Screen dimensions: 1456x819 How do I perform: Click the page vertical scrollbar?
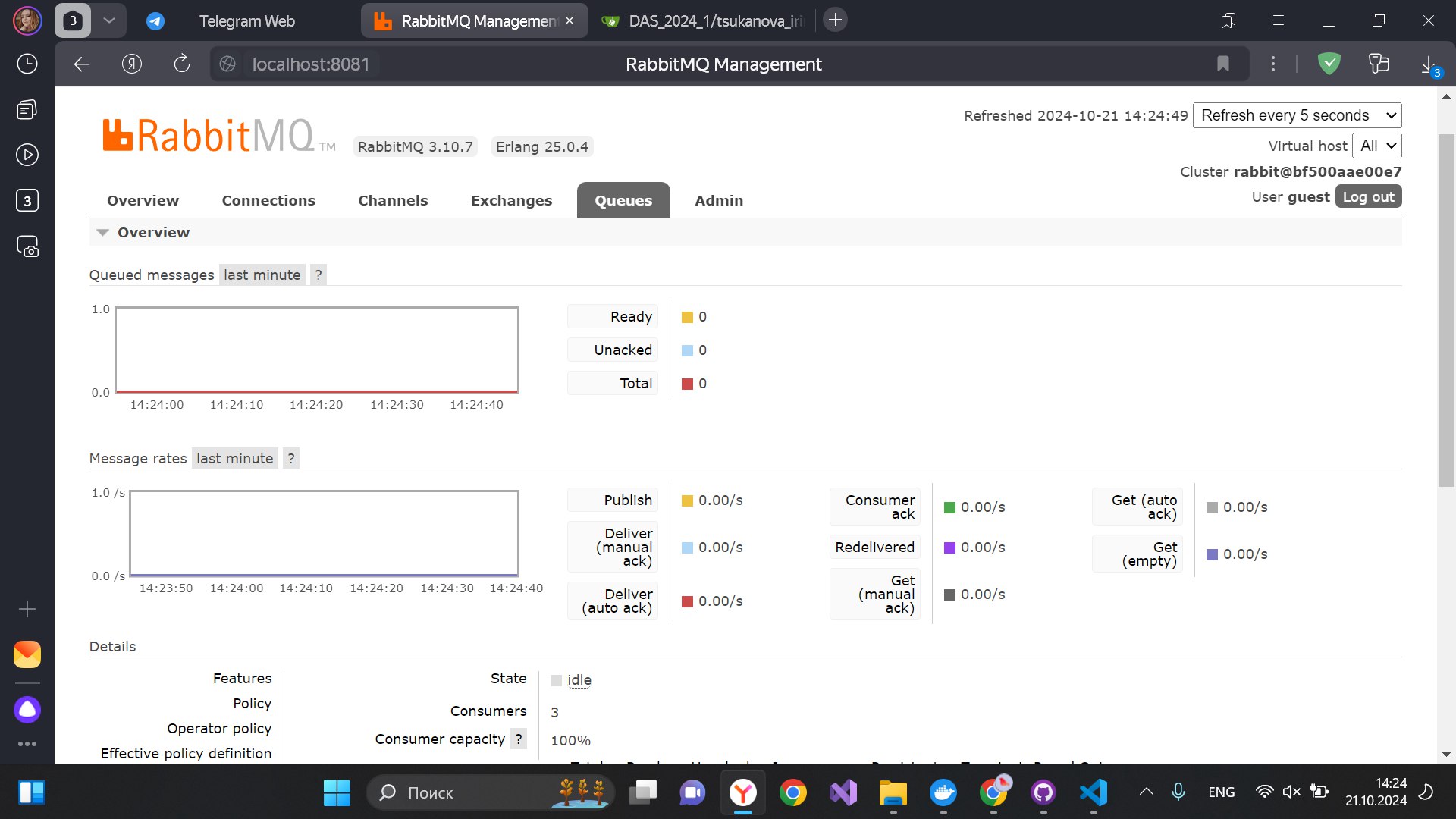1446,311
